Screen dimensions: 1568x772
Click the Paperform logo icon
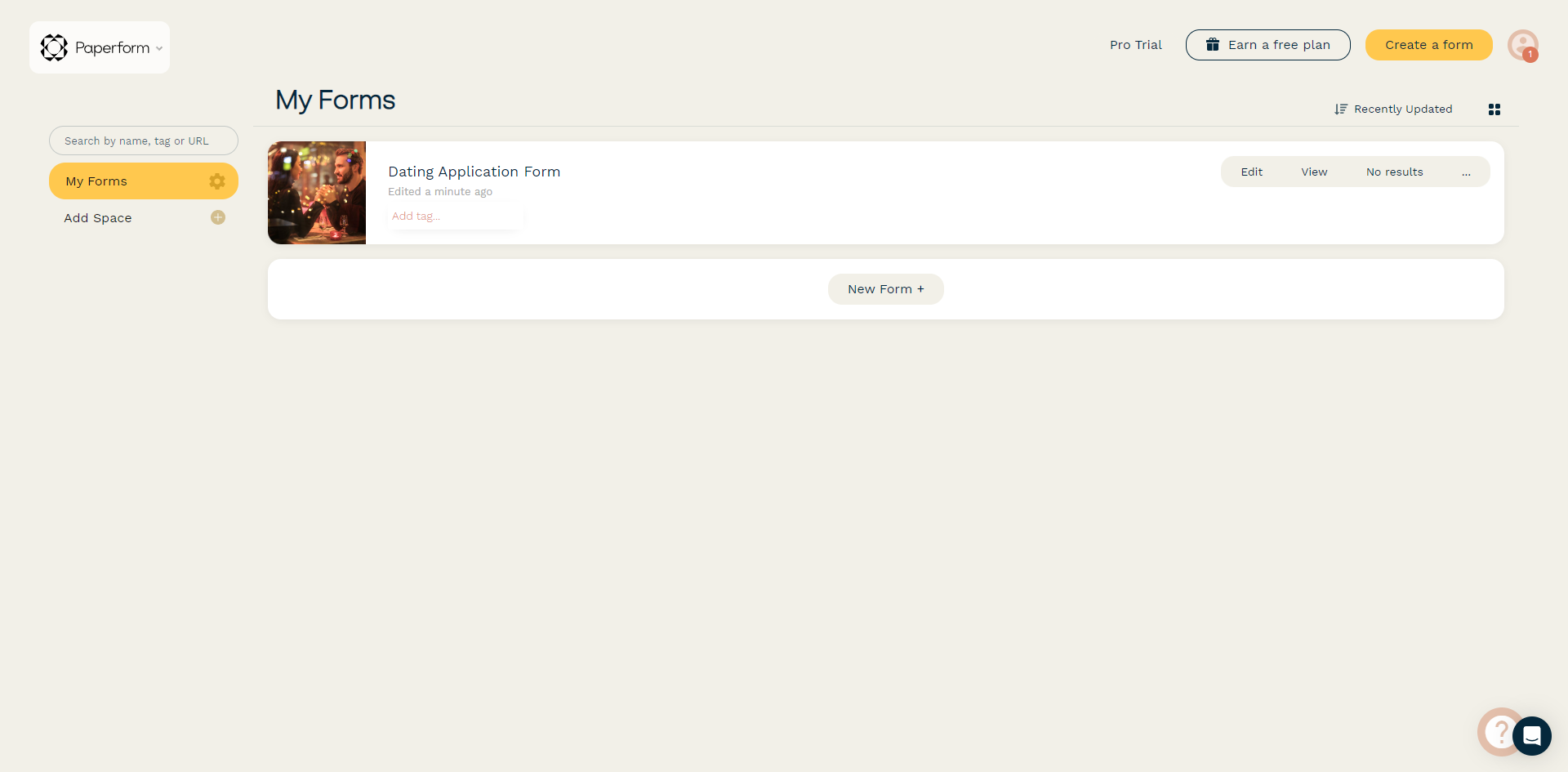[54, 47]
